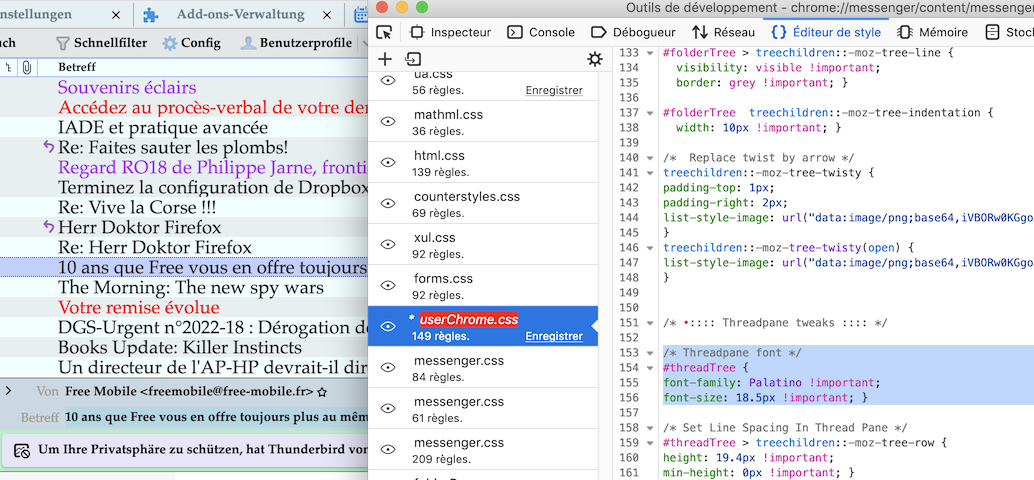Click the Schnellfilter button label

pos(110,44)
